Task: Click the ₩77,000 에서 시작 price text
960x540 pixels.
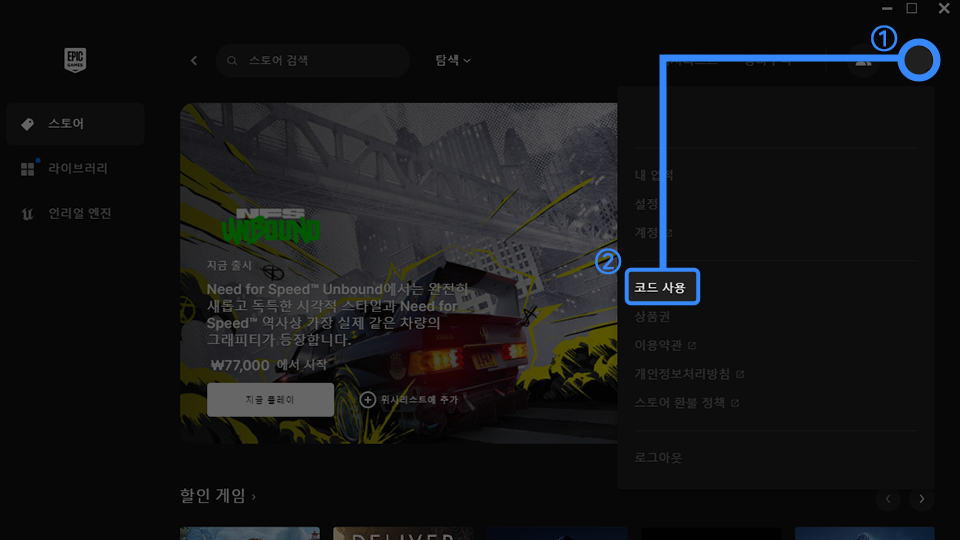Action: [x=269, y=366]
